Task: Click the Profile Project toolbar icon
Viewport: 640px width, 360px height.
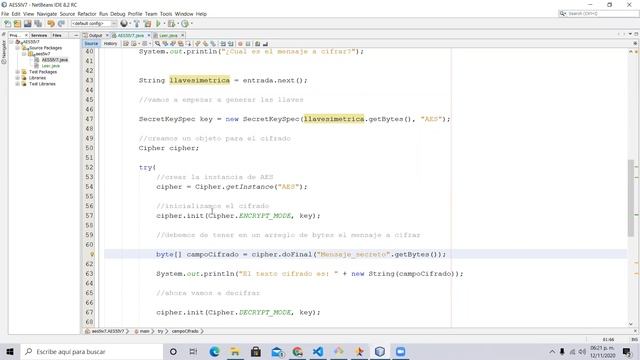Action: [x=185, y=24]
